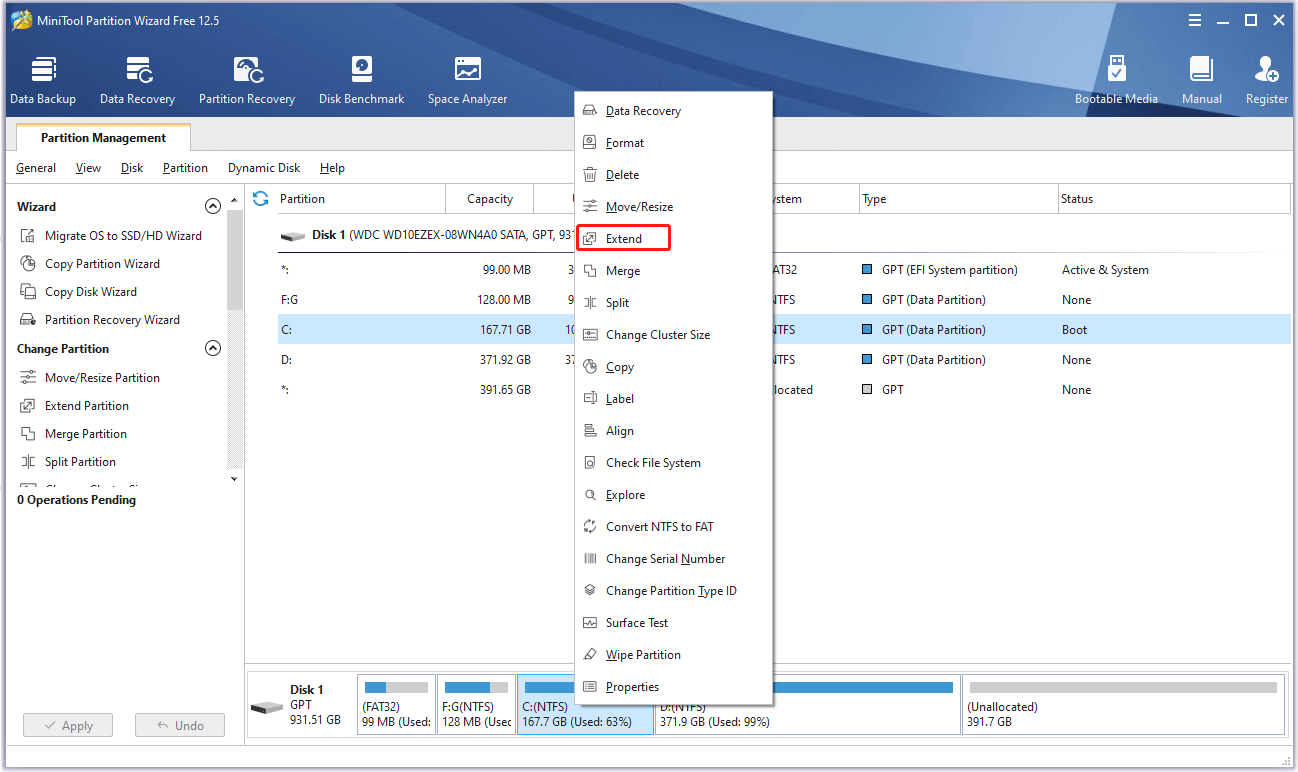Select the 391.65 GB unallocated row
The width and height of the screenshot is (1298, 772).
coord(784,390)
